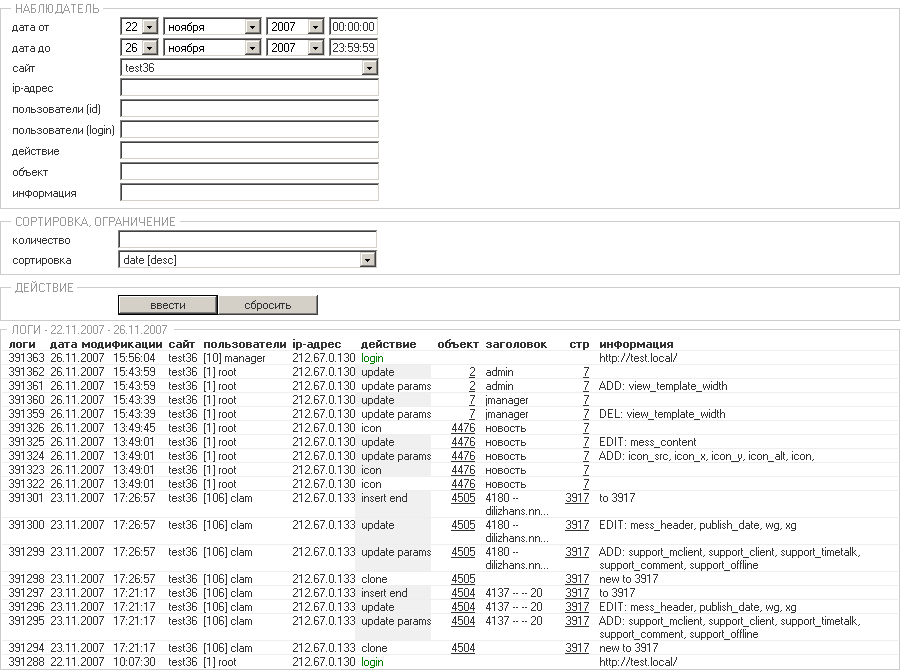Open object link 4505 in log row 391298
This screenshot has height=672, width=900.
(x=463, y=579)
